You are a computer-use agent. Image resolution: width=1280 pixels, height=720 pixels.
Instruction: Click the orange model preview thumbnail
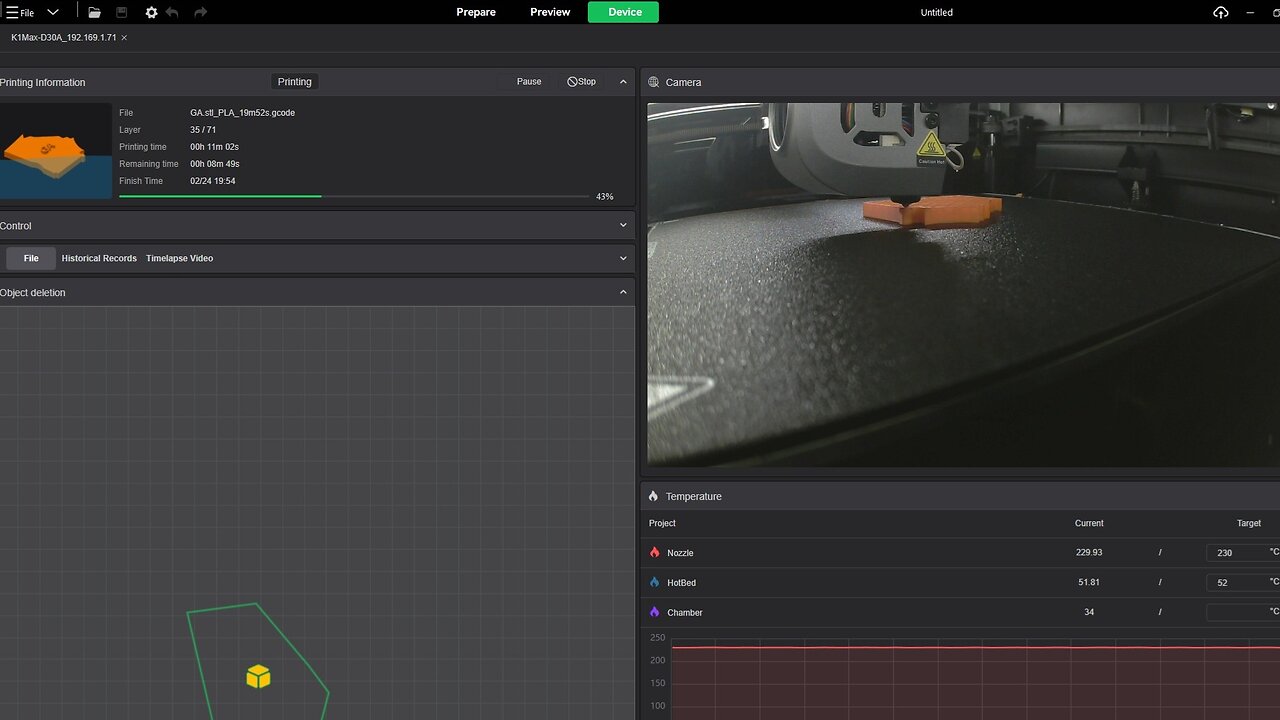(56, 150)
